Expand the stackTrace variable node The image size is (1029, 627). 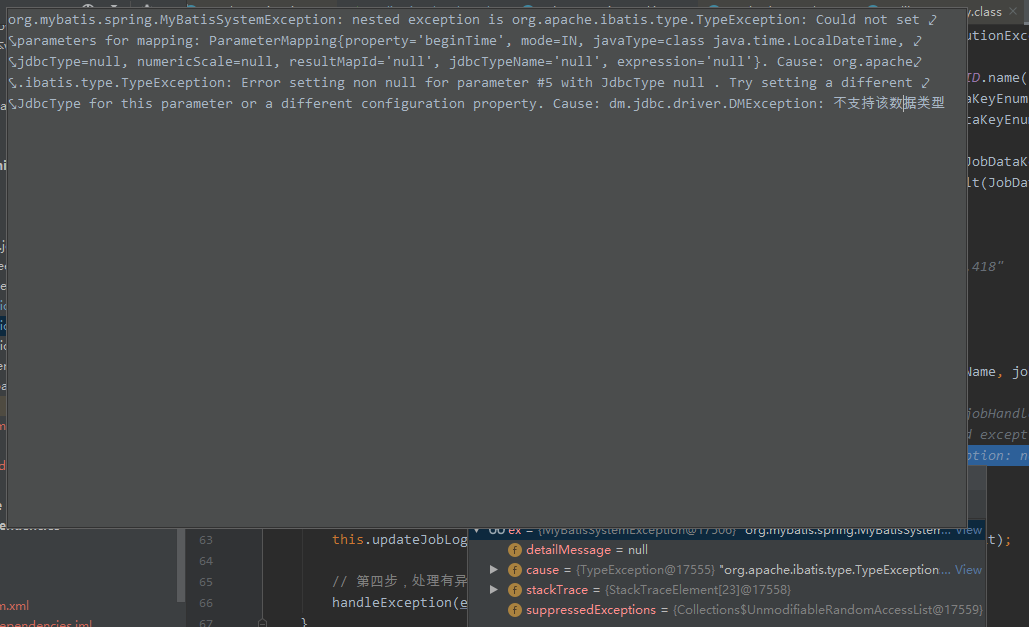coord(494,590)
